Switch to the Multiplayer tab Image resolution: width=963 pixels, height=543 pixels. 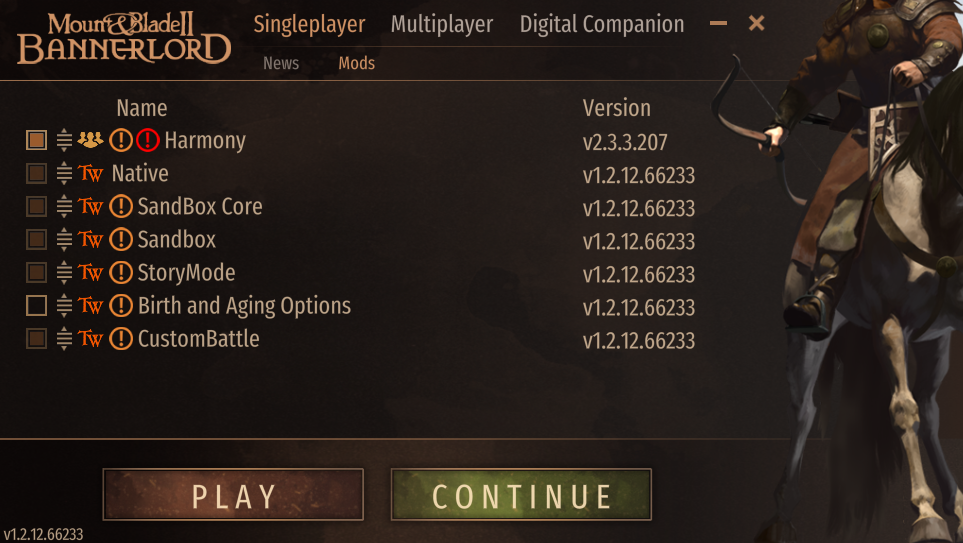coord(442,24)
